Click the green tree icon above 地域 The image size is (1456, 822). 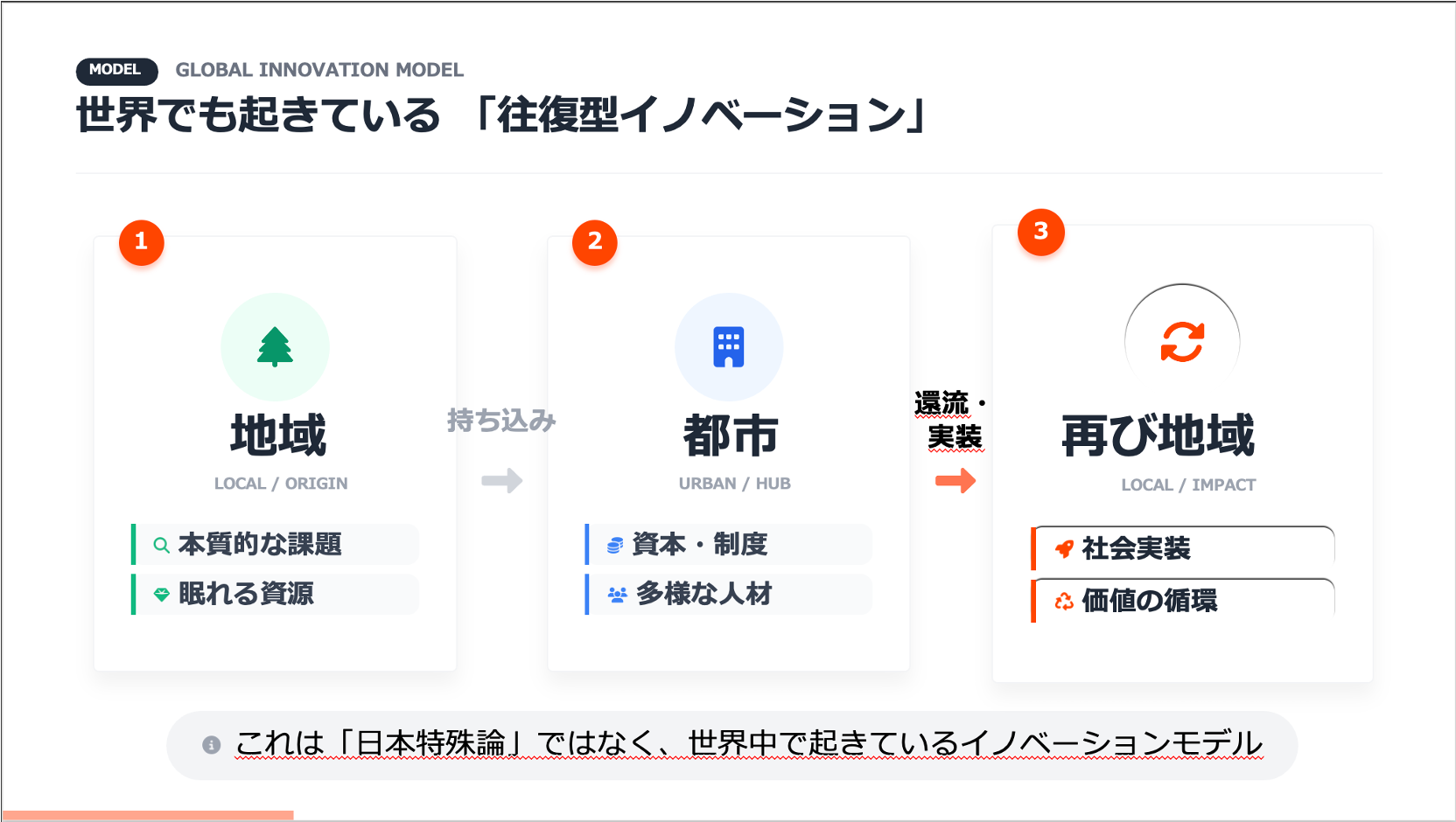tap(275, 347)
